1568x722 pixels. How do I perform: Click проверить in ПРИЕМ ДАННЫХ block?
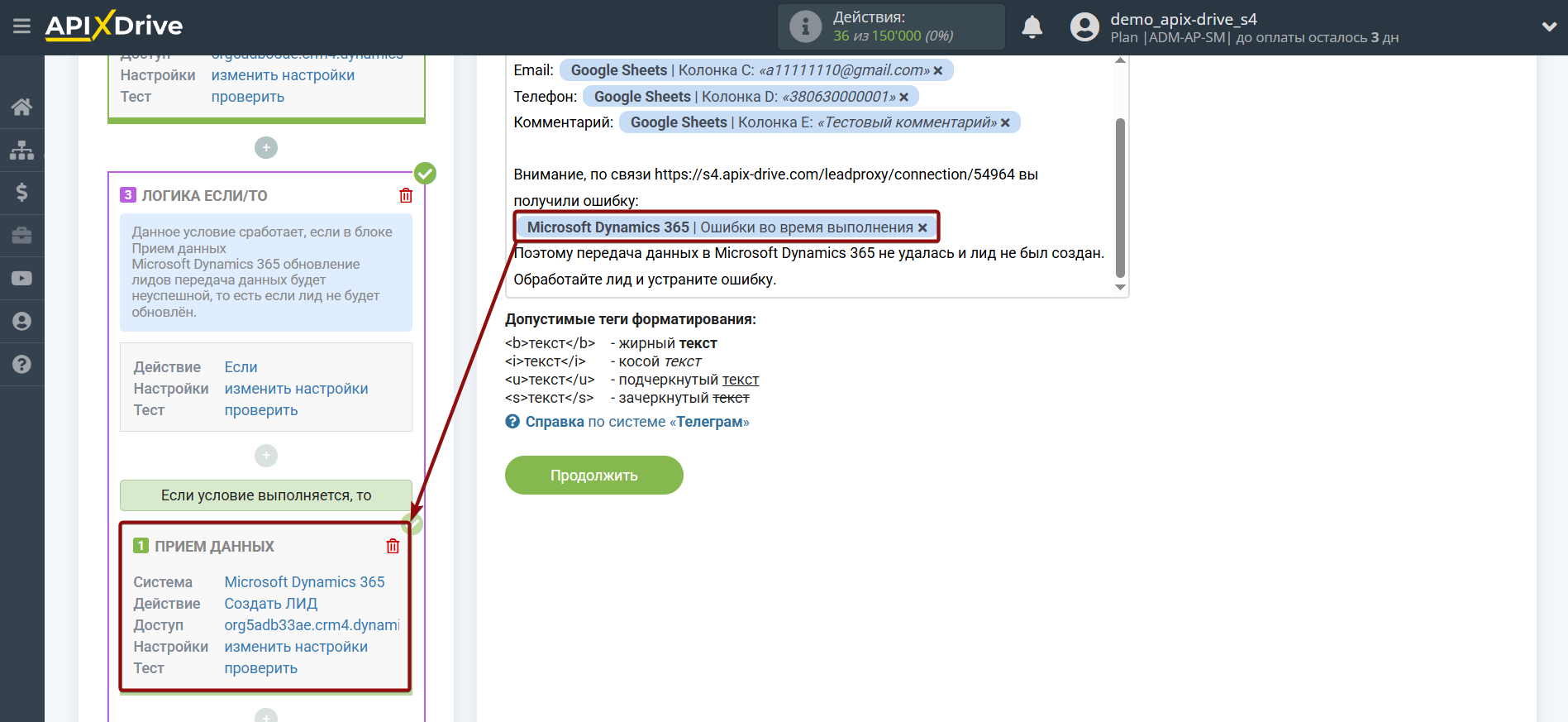(x=261, y=668)
